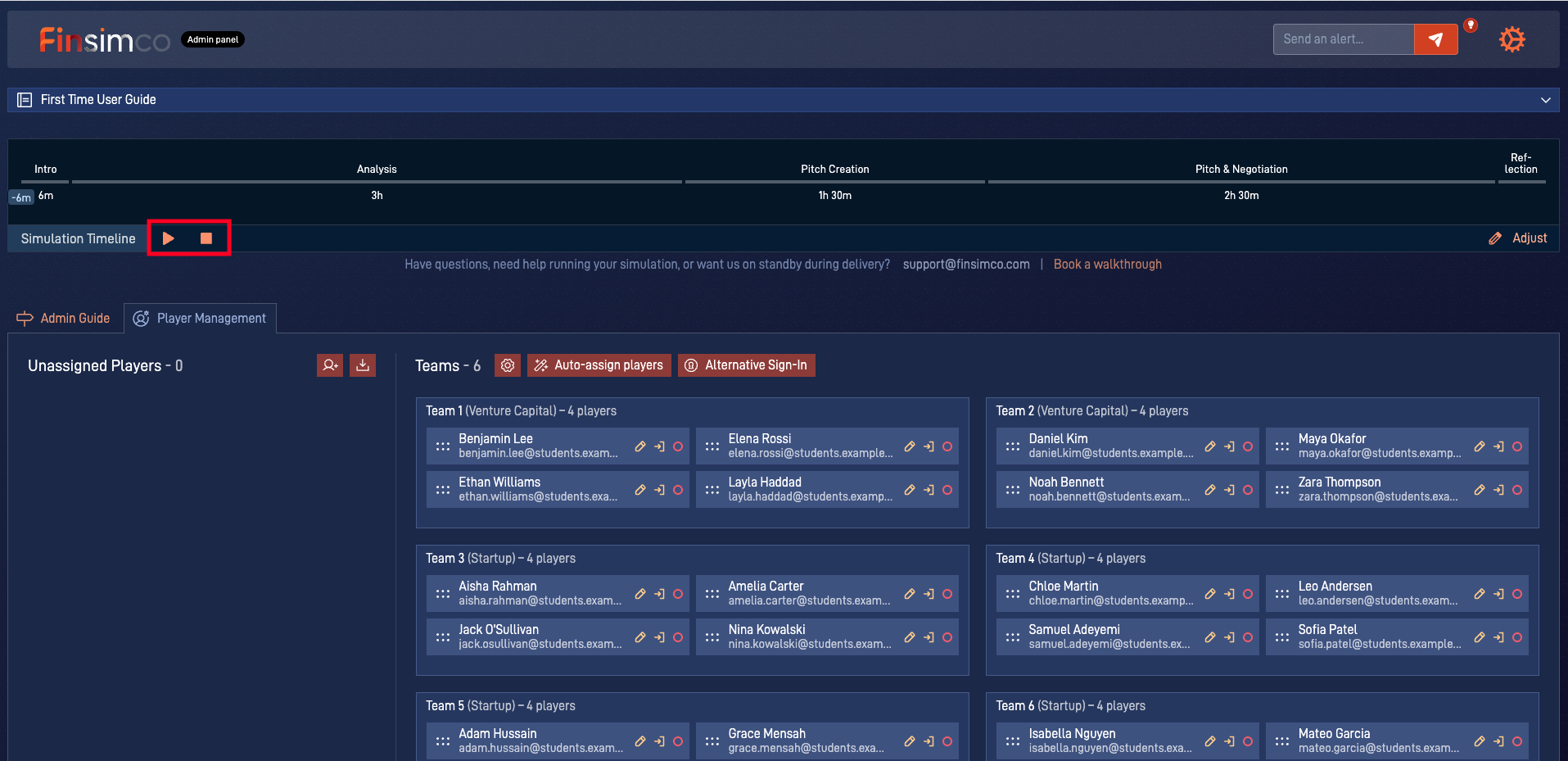Switch to the Admin Guide tab

coord(64,318)
